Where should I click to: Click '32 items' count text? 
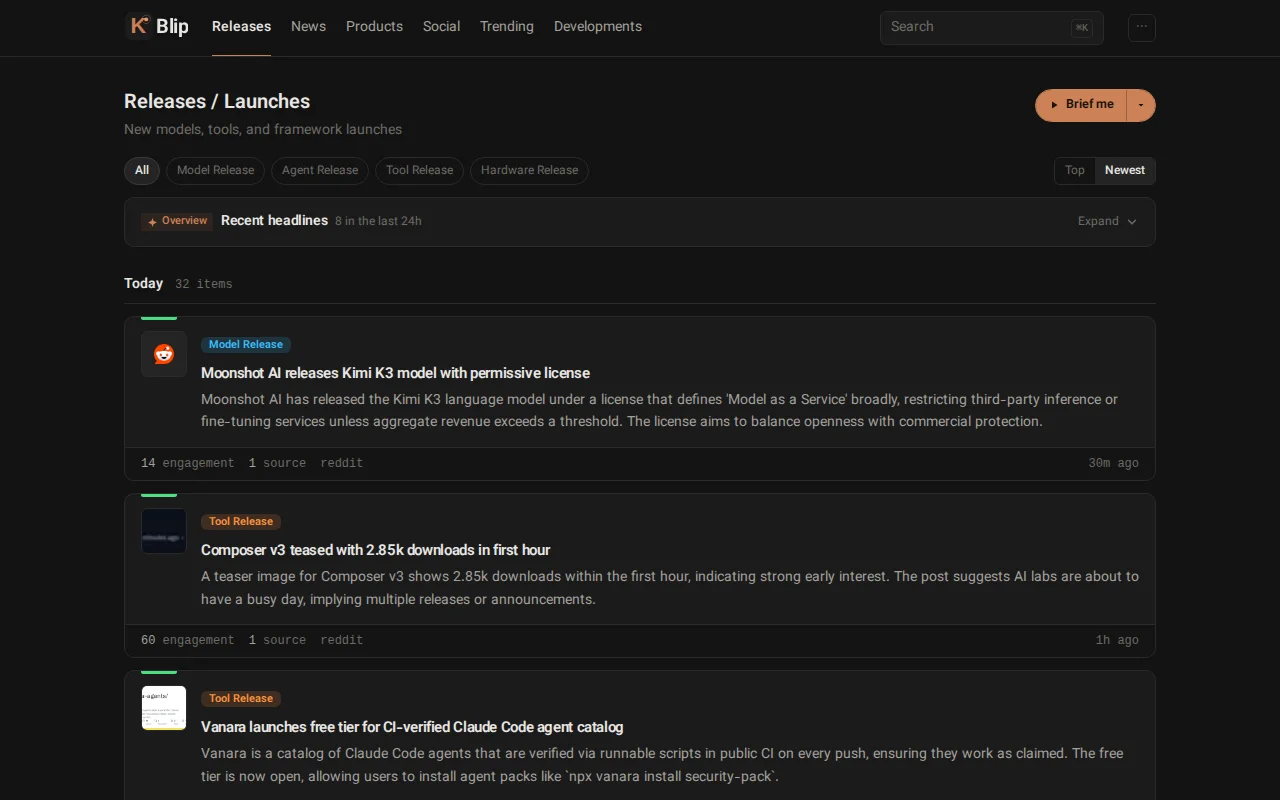(204, 285)
